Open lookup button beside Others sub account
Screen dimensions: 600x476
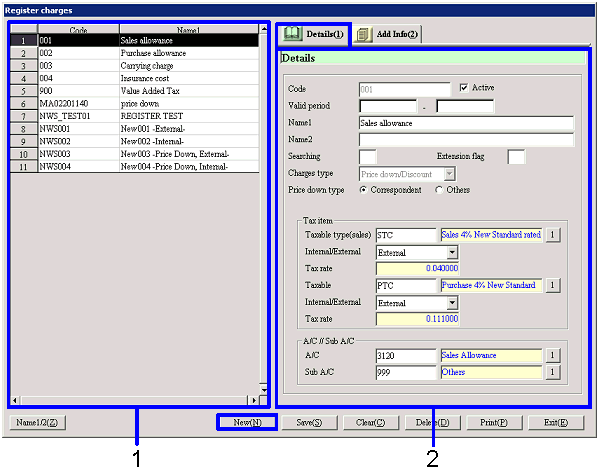(552, 372)
